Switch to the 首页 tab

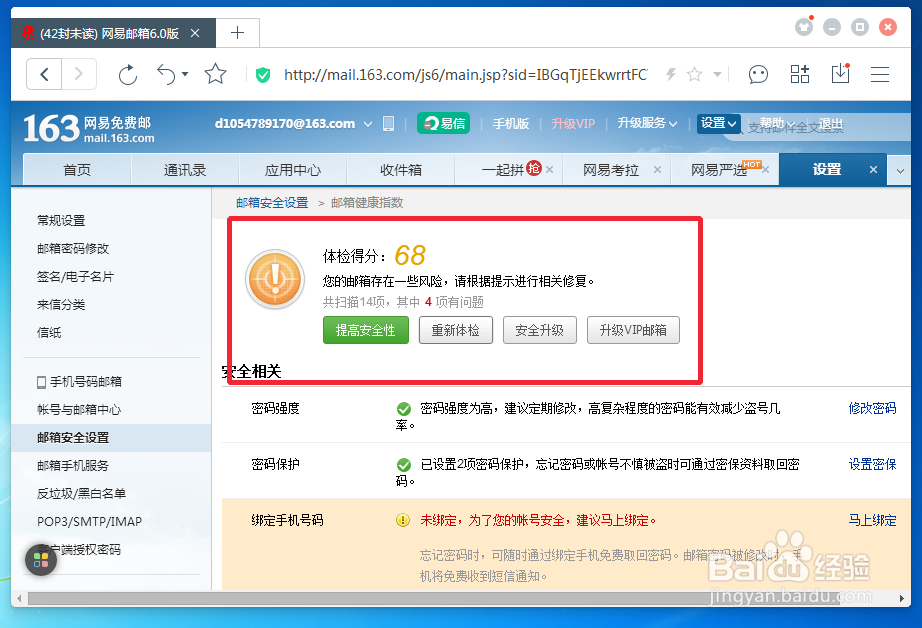click(77, 170)
